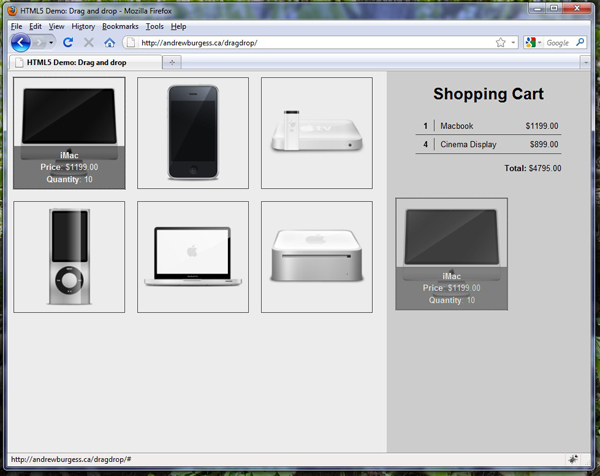
Task: Open the Help menu
Action: [178, 26]
